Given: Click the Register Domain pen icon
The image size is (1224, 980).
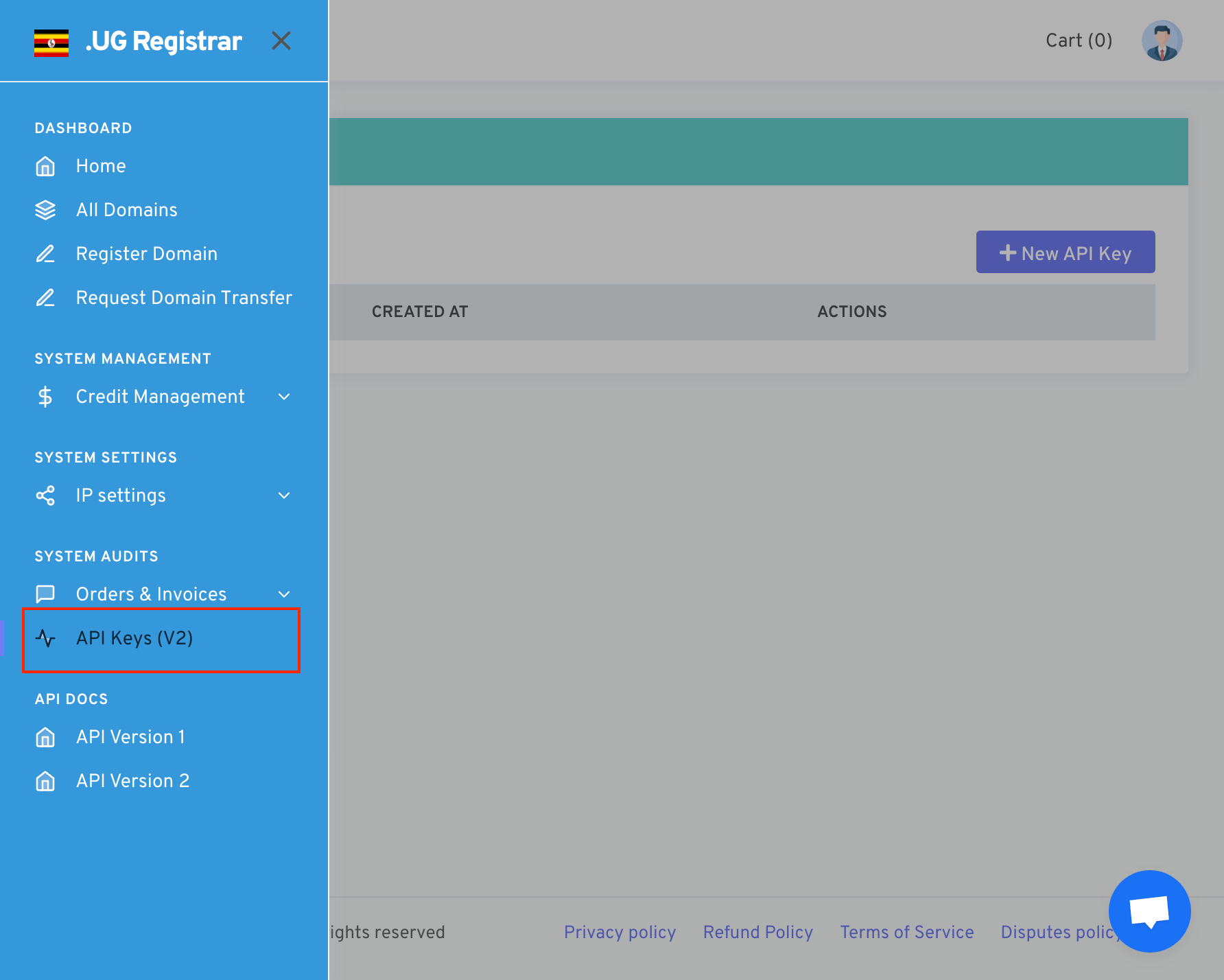Looking at the screenshot, I should pos(45,254).
